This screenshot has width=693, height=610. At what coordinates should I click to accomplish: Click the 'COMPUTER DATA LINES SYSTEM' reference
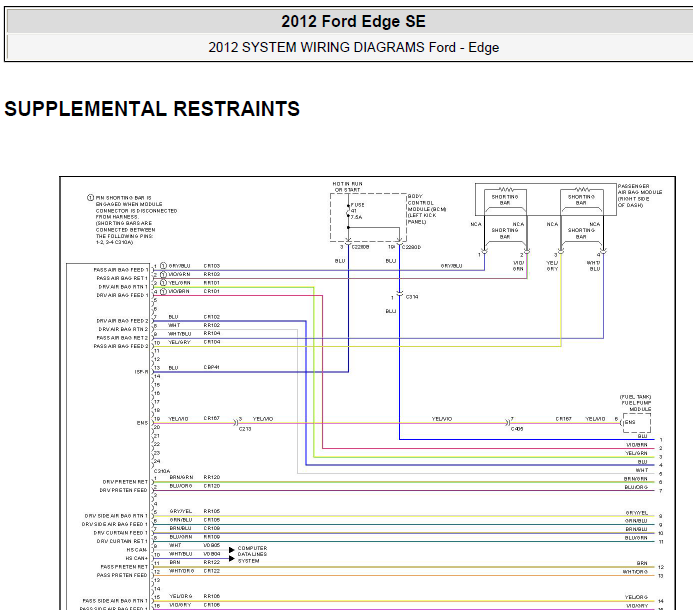pos(252,554)
